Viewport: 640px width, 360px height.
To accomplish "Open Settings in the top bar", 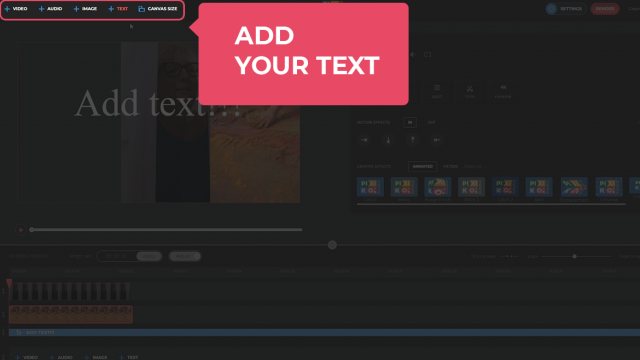I will (x=566, y=9).
